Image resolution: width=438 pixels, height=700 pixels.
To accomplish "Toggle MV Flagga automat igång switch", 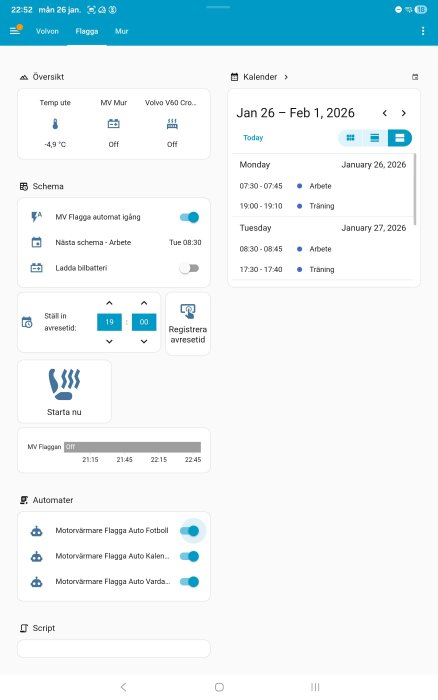I will [x=189, y=217].
